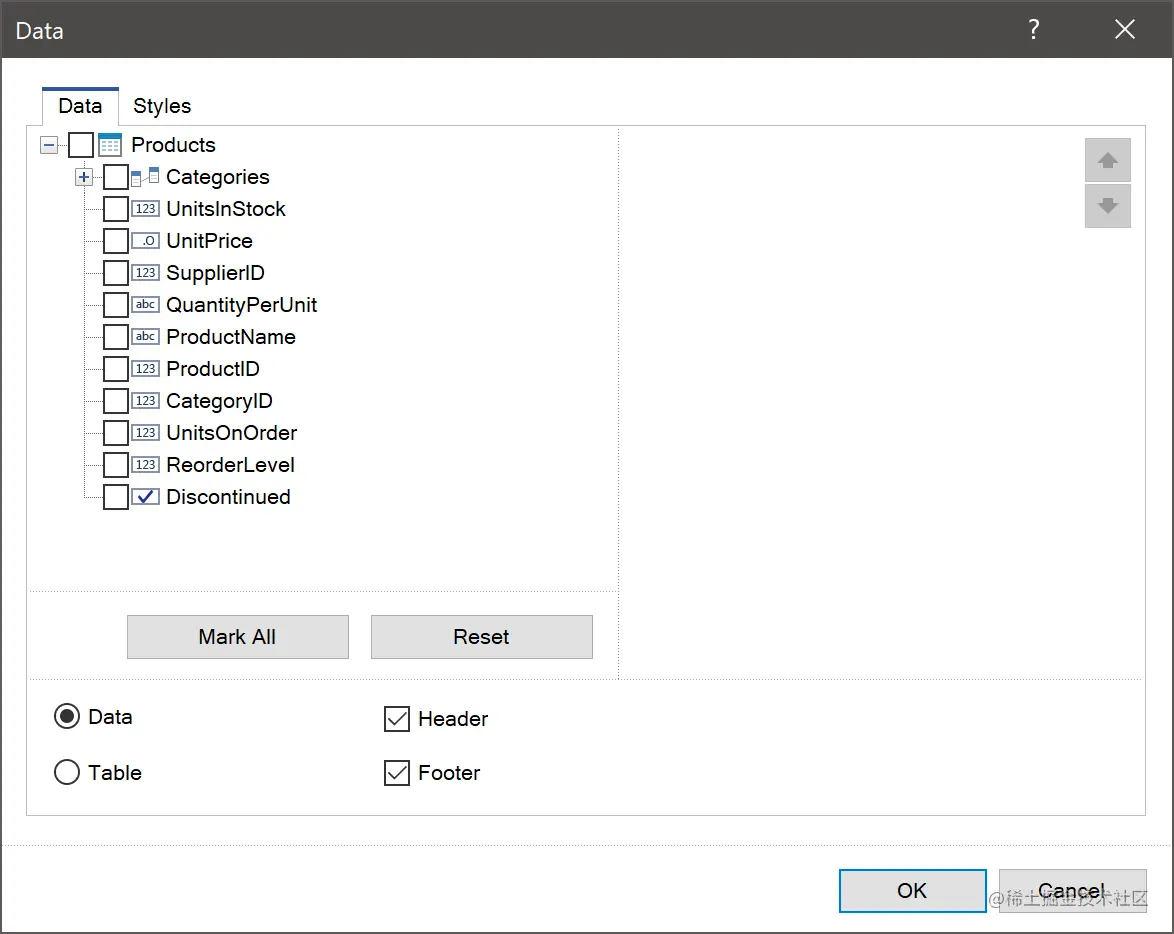The width and height of the screenshot is (1174, 934).
Task: Click the numeric type icon beside UnitsInStock
Action: [x=145, y=209]
